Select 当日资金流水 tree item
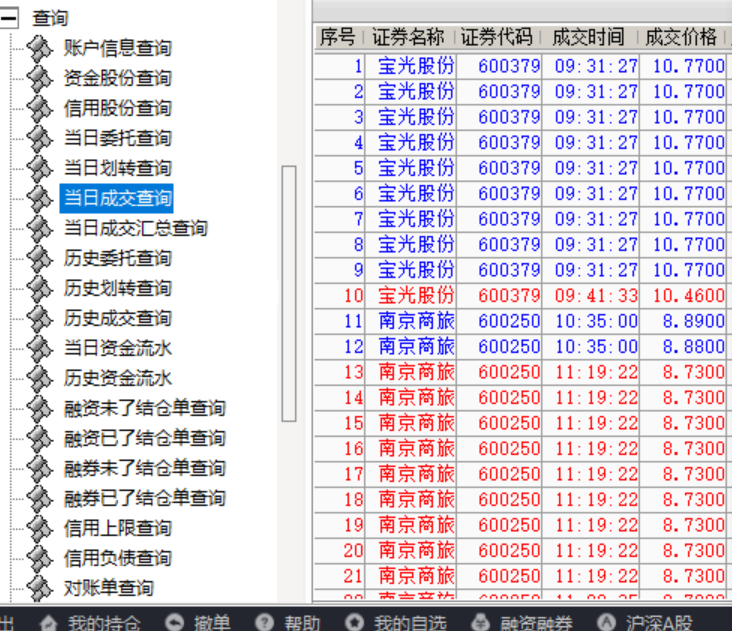This screenshot has height=631, width=732. [x=118, y=348]
